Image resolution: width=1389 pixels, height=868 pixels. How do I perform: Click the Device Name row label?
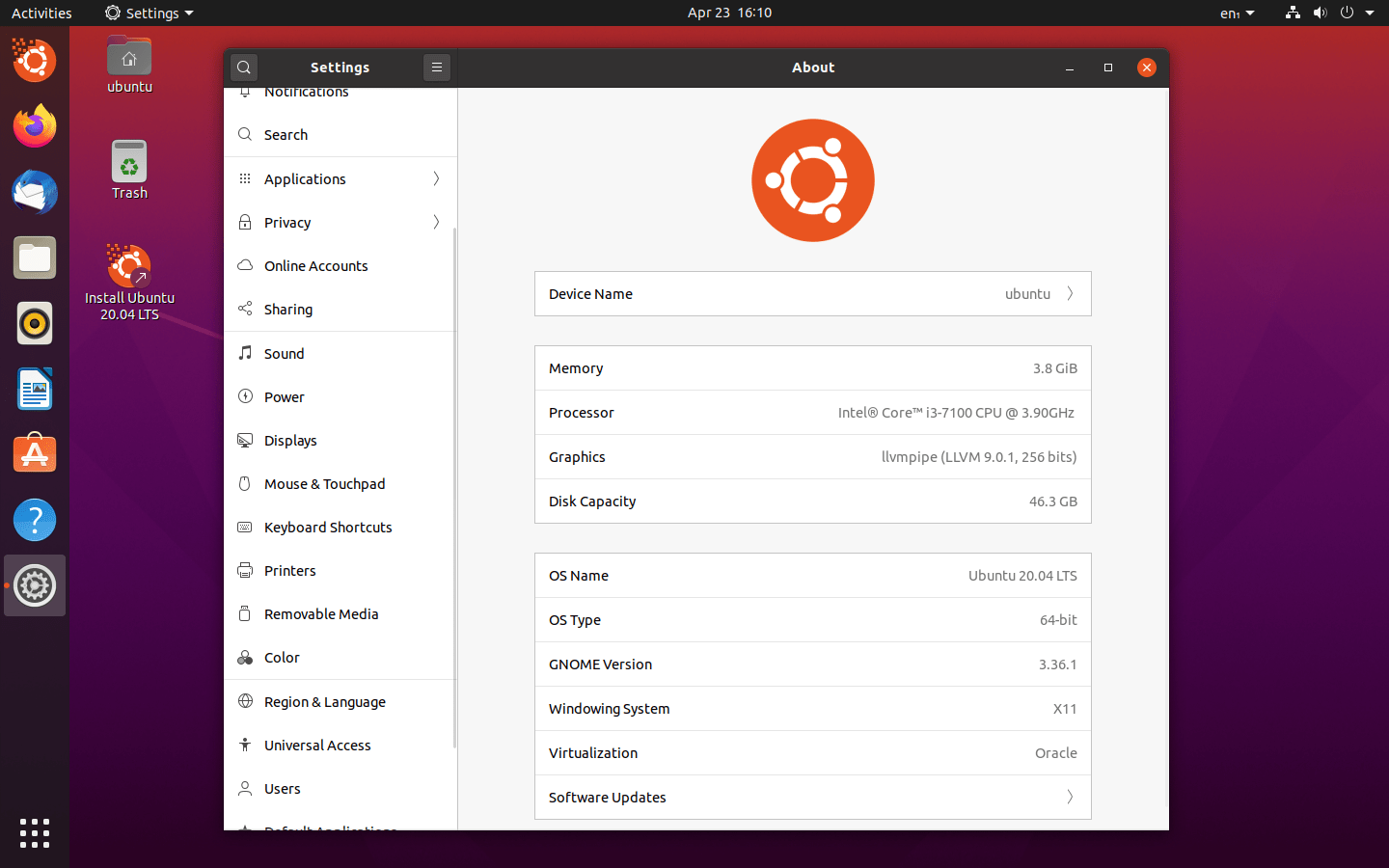[x=590, y=294]
